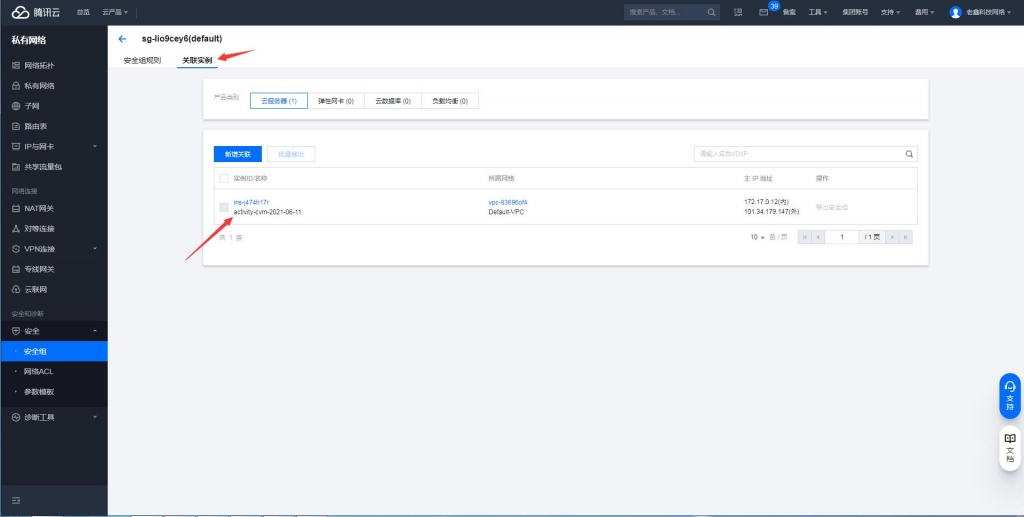The width and height of the screenshot is (1024, 517).
Task: Open the 文档 floating docs button
Action: tap(1009, 447)
